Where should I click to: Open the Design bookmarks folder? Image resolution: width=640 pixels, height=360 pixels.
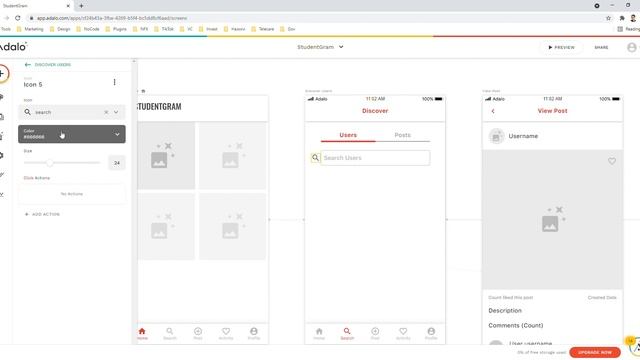(x=60, y=29)
